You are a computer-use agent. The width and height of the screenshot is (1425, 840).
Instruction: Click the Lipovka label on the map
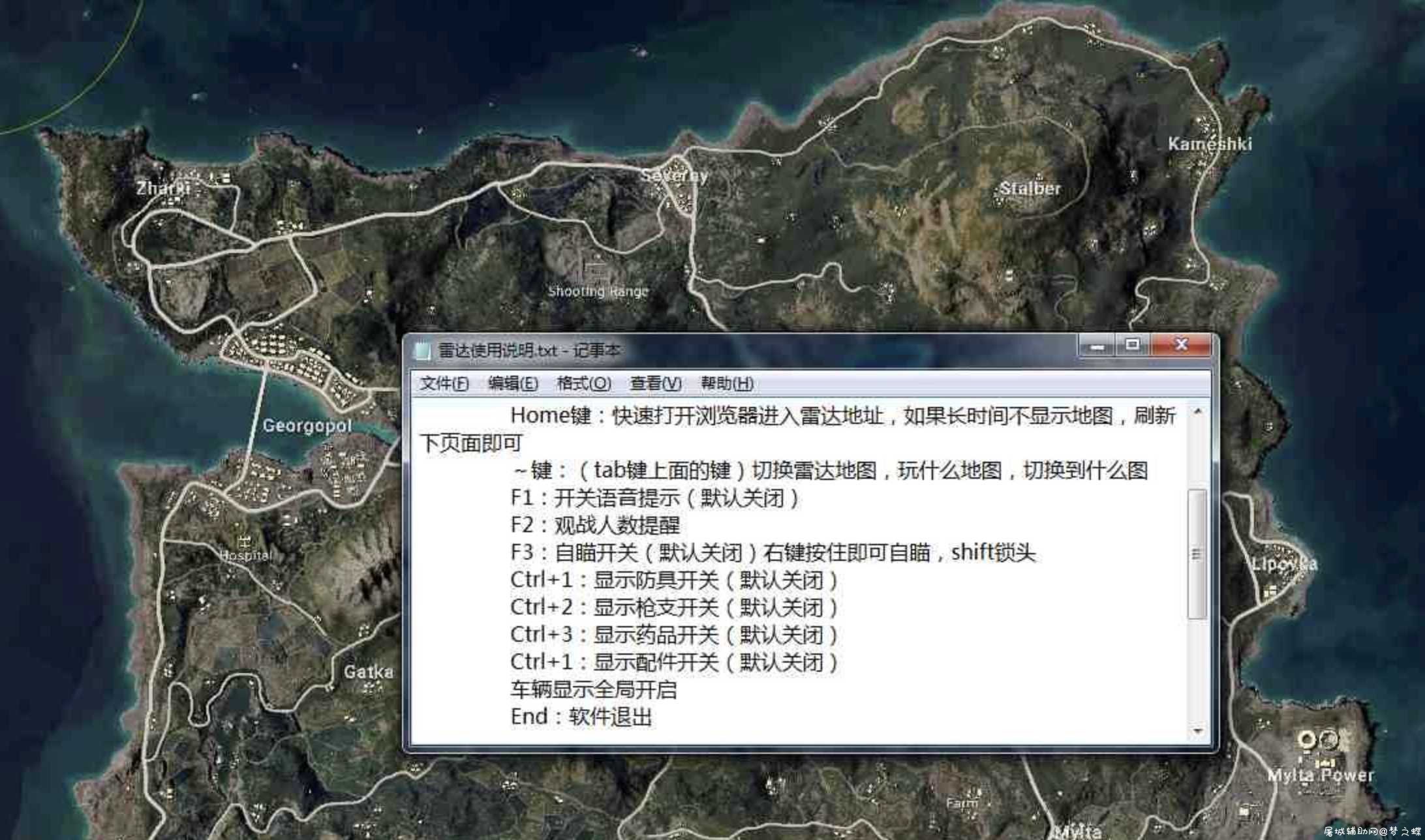(x=1285, y=564)
